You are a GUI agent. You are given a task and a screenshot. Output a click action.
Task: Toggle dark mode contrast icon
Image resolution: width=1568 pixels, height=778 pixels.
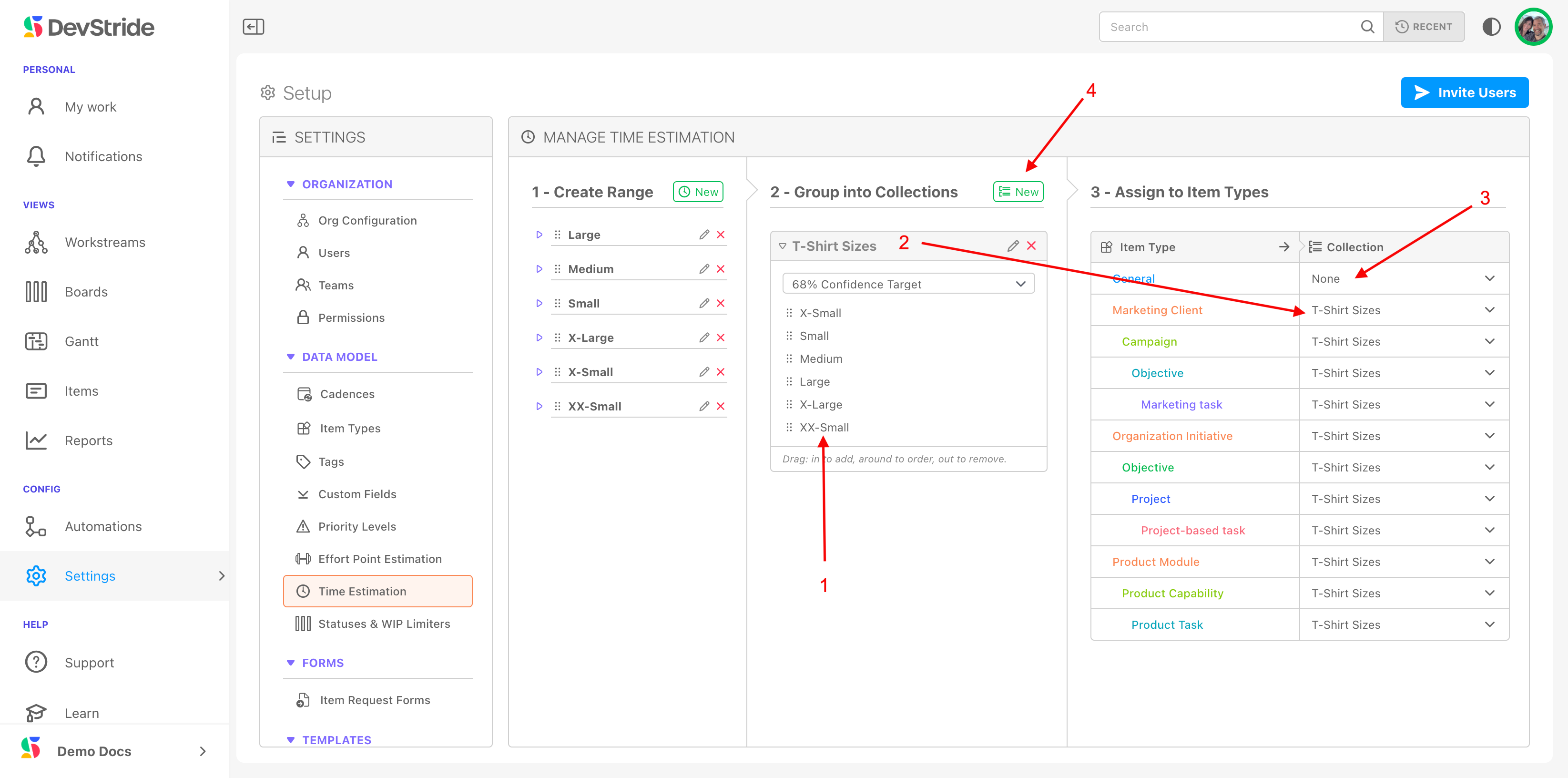1491,27
